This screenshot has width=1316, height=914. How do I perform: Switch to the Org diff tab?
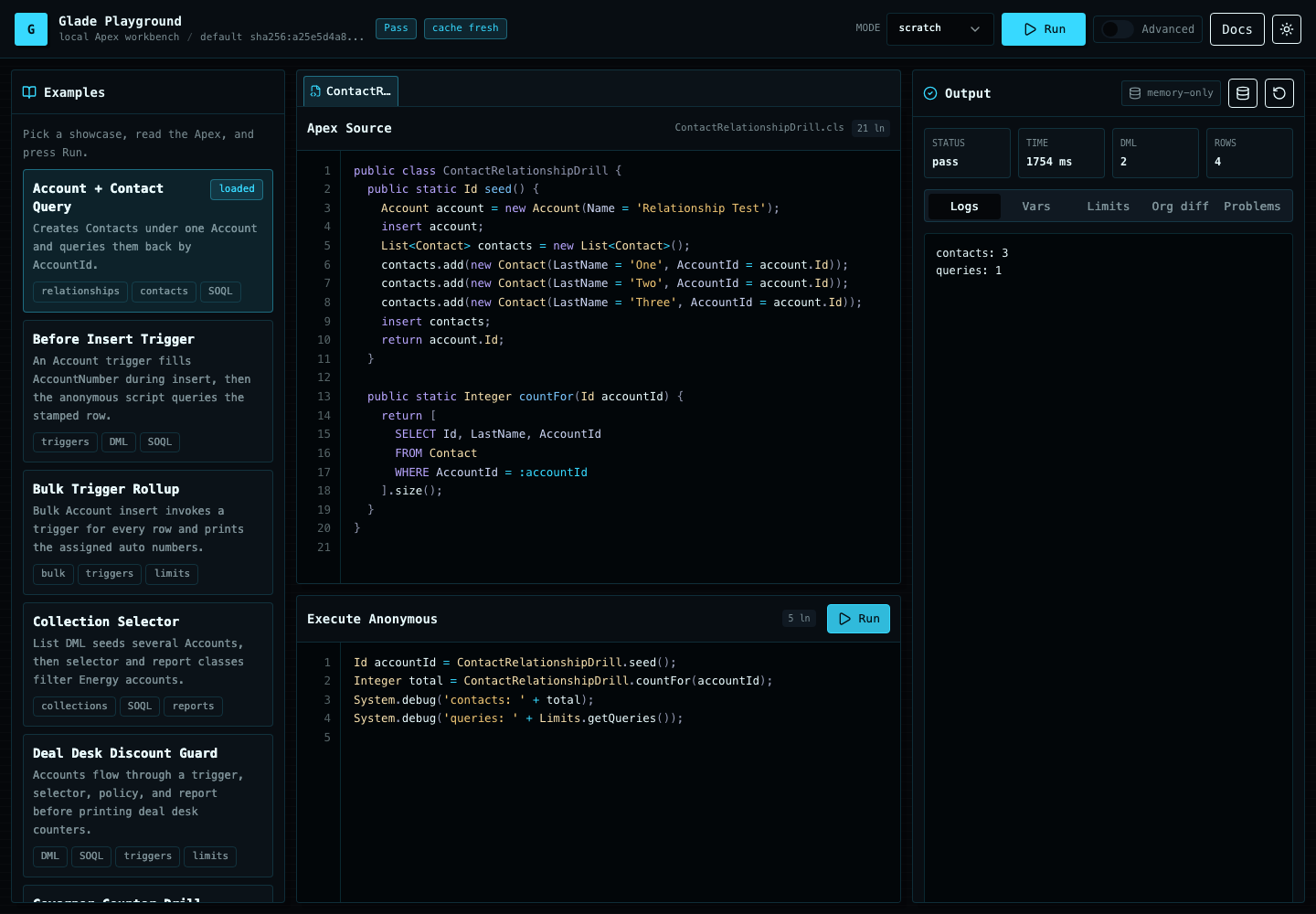[x=1181, y=207]
